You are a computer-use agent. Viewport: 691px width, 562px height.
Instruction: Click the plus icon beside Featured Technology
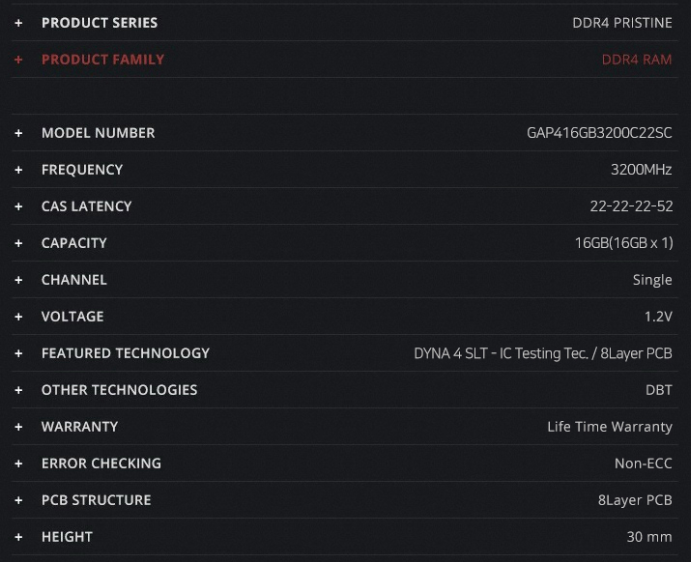tap(19, 354)
